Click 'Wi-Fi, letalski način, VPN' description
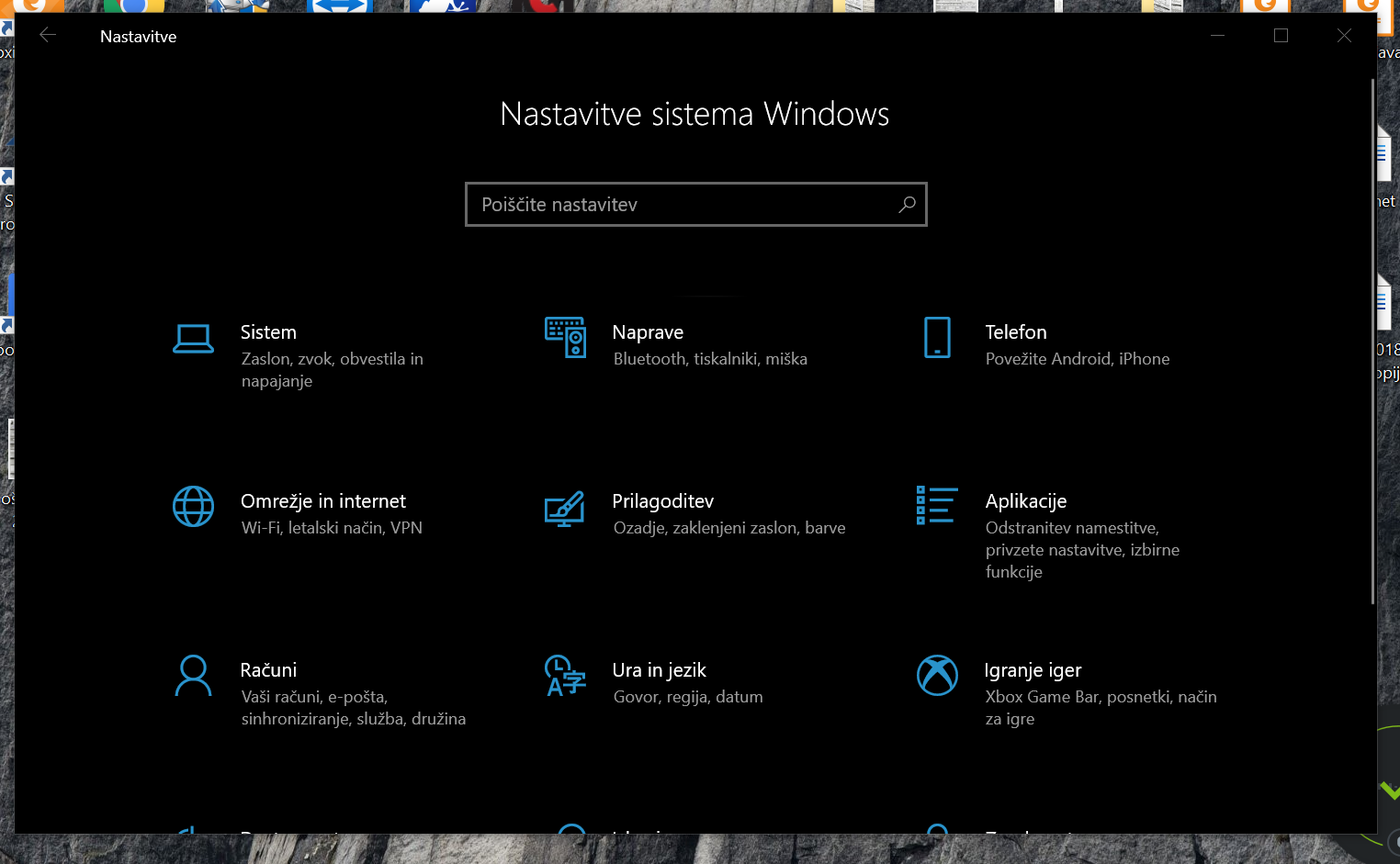The image size is (1400, 864). click(332, 528)
